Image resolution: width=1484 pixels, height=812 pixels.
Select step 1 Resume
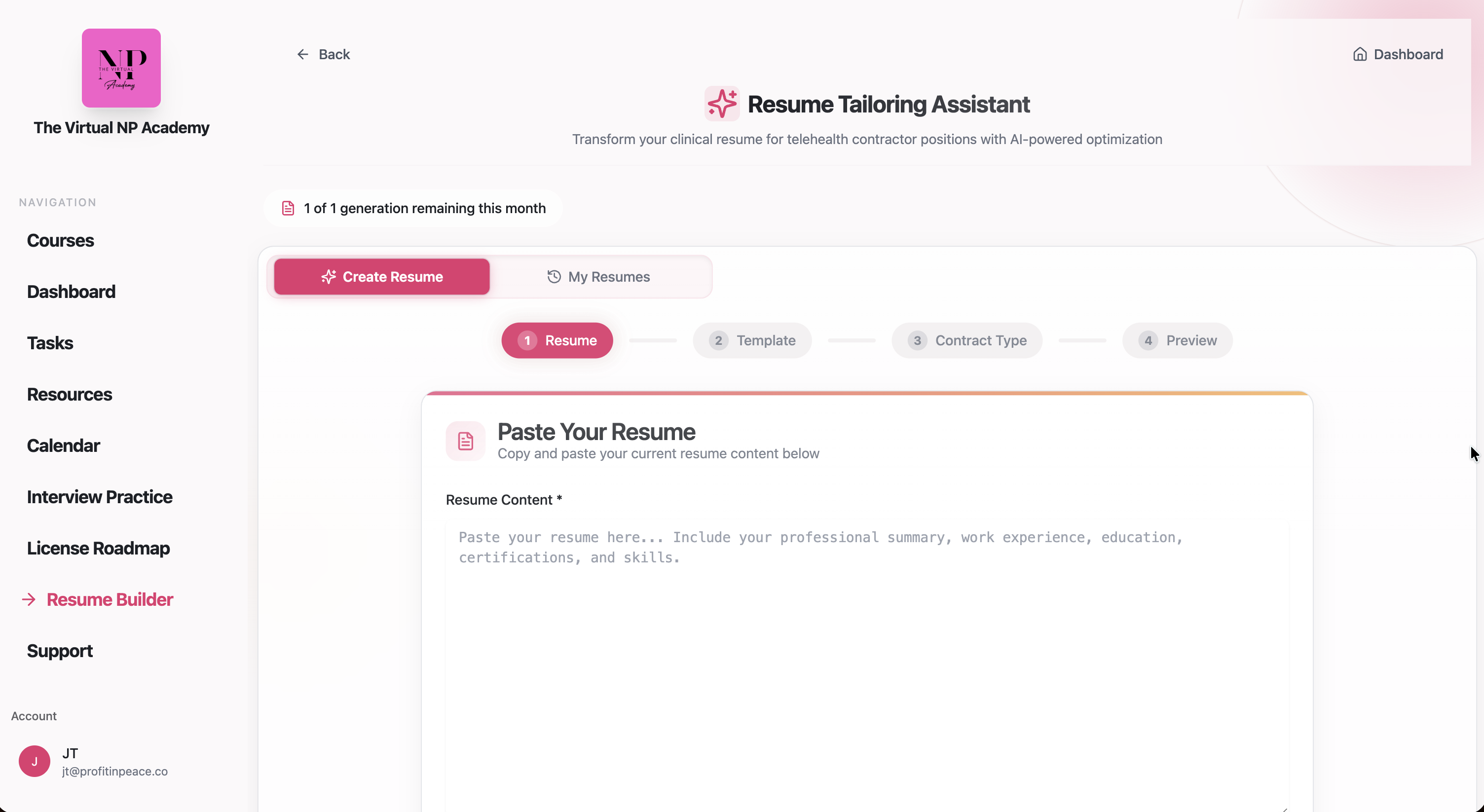point(557,340)
